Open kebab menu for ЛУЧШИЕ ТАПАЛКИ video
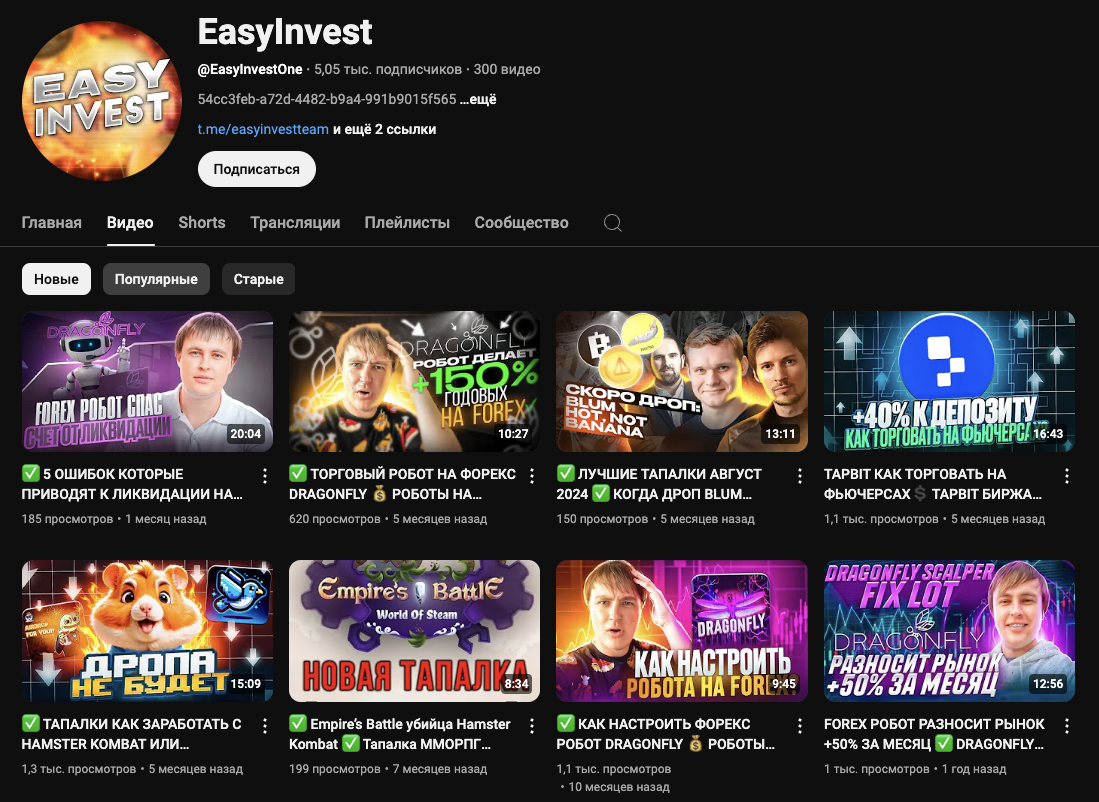 point(799,476)
